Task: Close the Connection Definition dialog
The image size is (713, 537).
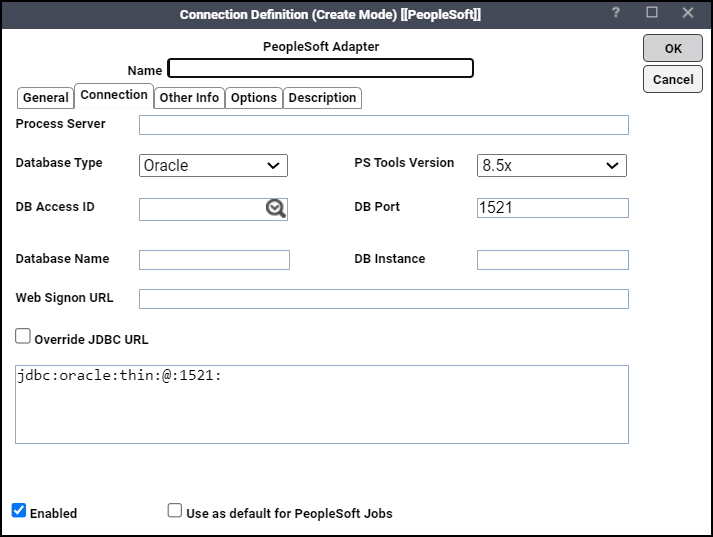Action: [x=688, y=12]
